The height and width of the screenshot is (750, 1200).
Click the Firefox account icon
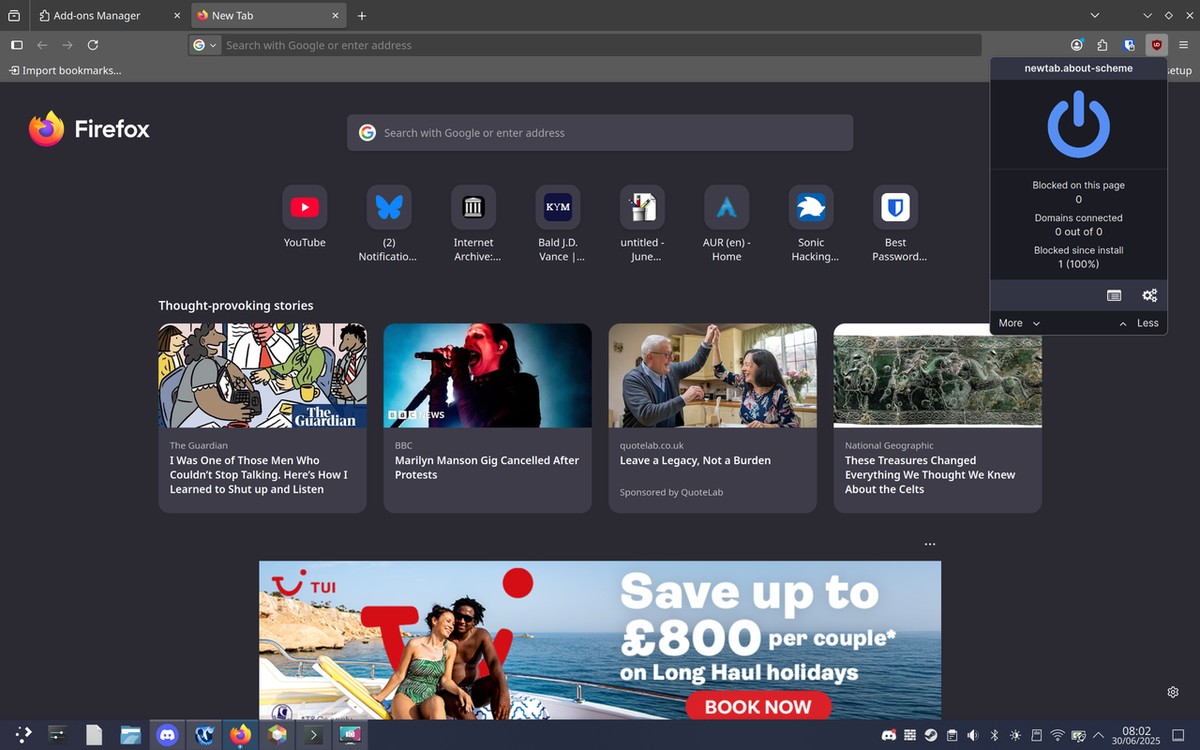[x=1077, y=45]
